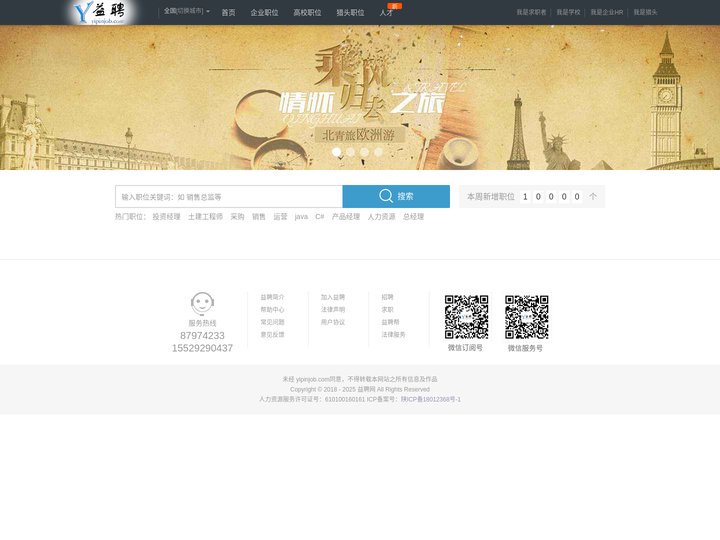
Task: Click the 本周新增职位 counter
Action: (532, 197)
